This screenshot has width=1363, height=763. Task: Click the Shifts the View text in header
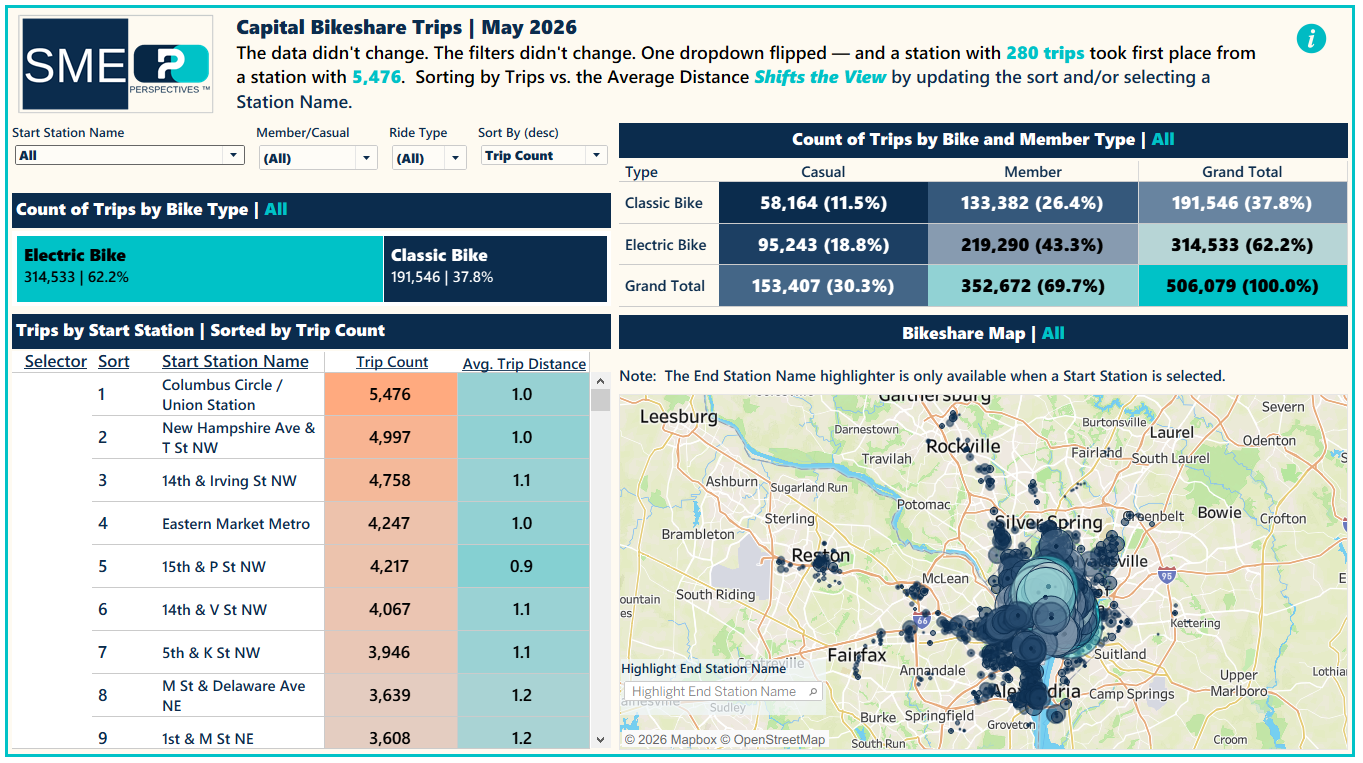point(820,77)
